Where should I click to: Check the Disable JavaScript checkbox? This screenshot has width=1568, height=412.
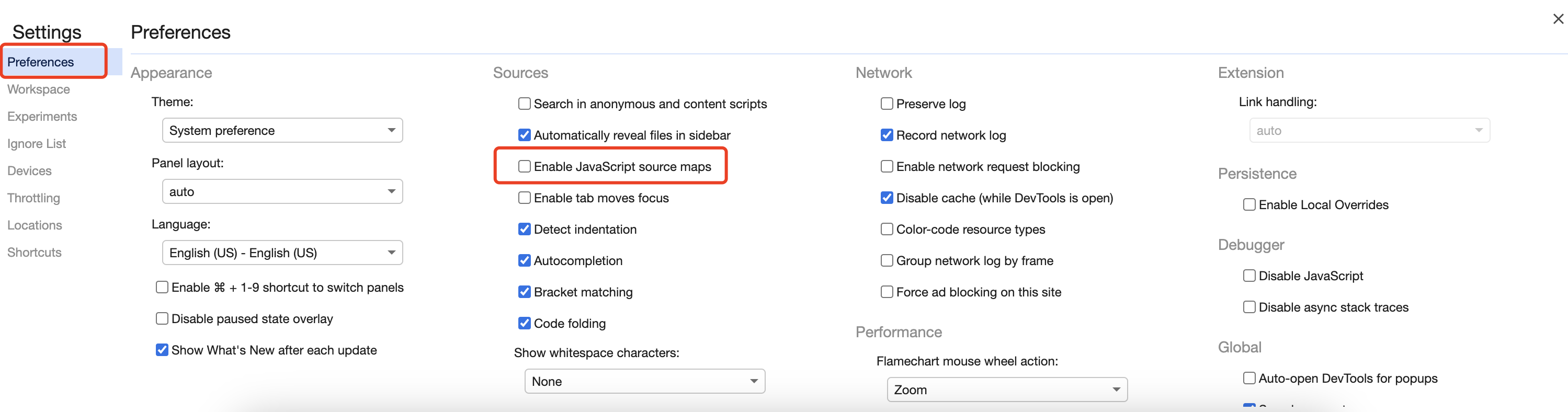click(x=1249, y=276)
